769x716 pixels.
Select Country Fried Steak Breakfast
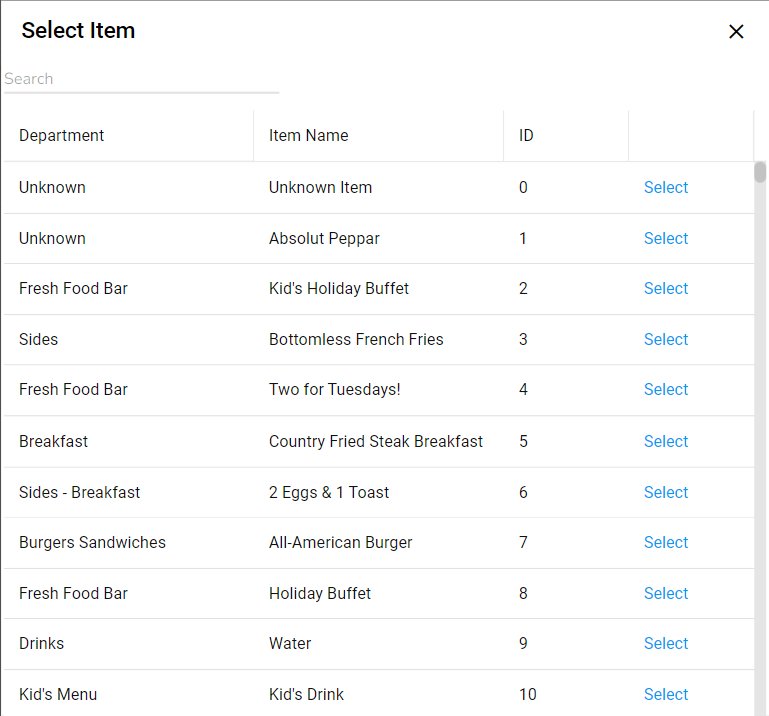point(666,442)
